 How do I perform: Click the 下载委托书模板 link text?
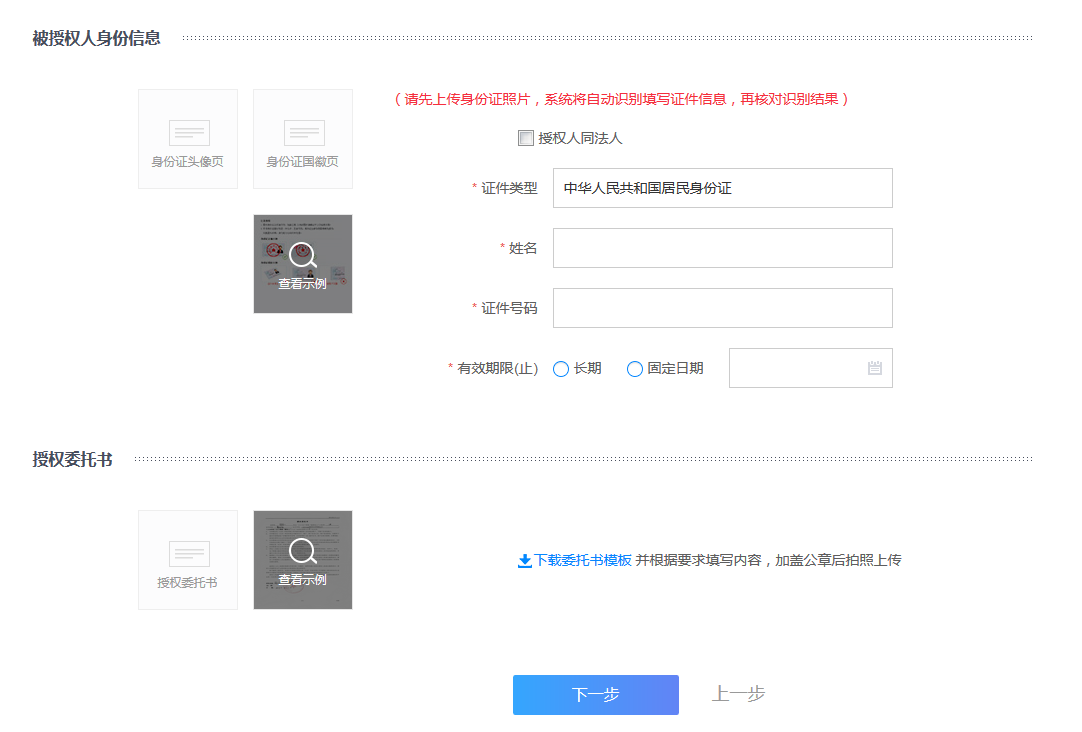click(x=583, y=560)
